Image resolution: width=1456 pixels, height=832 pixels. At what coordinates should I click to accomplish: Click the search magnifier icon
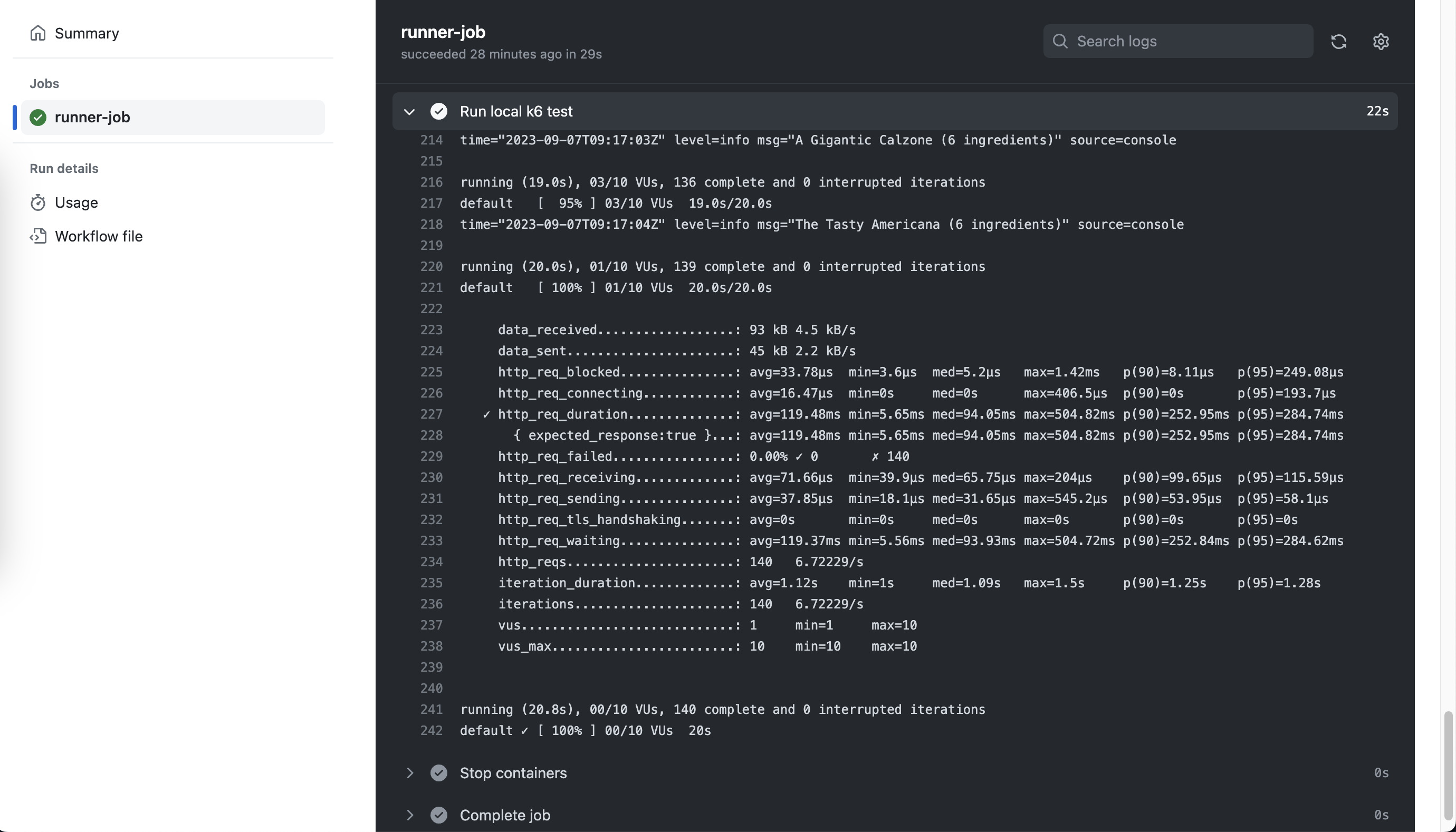(1060, 41)
